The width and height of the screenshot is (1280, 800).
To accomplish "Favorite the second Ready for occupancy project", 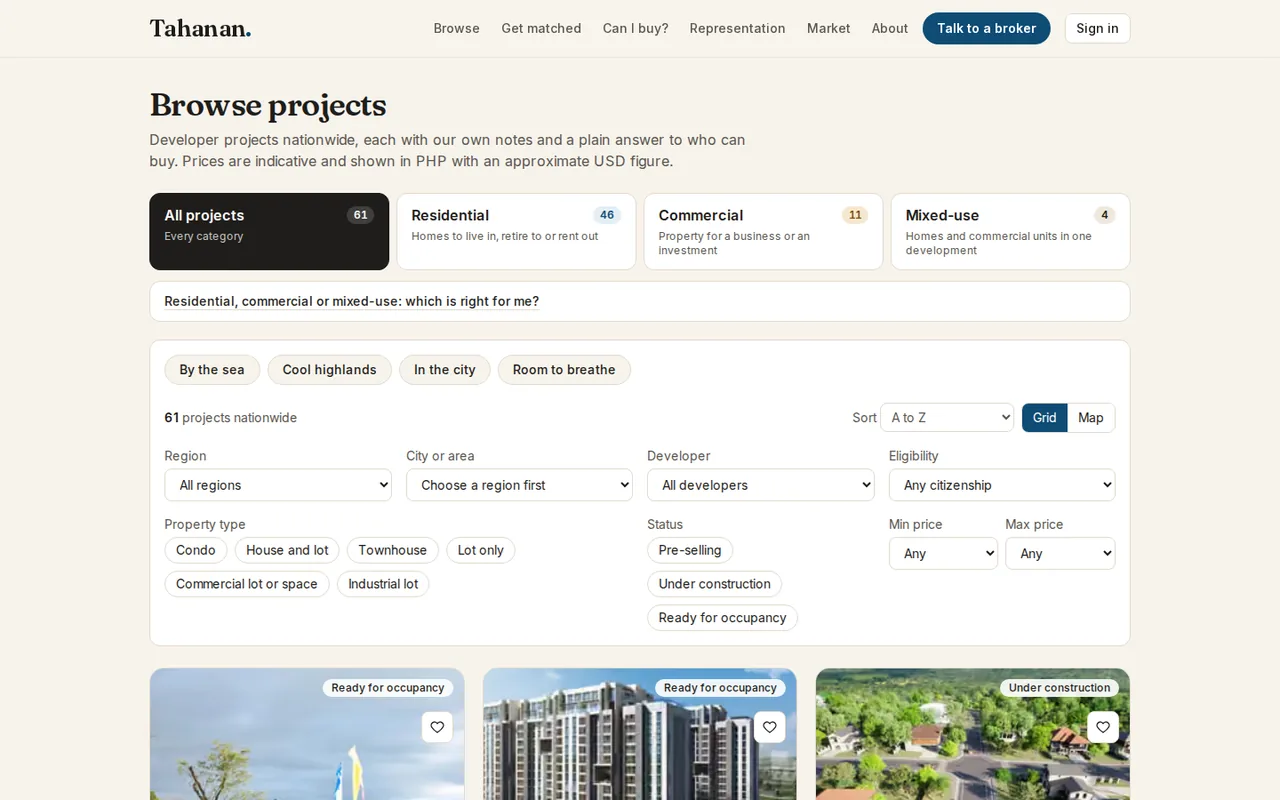I will (x=769, y=727).
